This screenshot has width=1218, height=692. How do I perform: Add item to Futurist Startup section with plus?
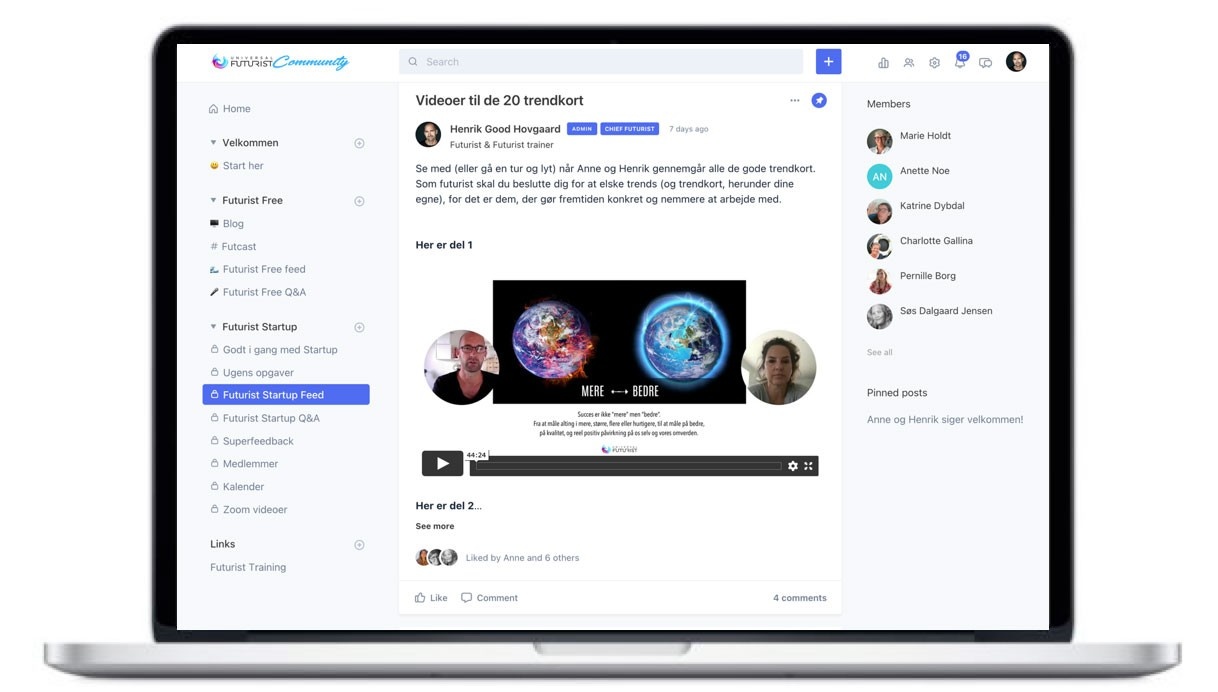[x=360, y=327]
